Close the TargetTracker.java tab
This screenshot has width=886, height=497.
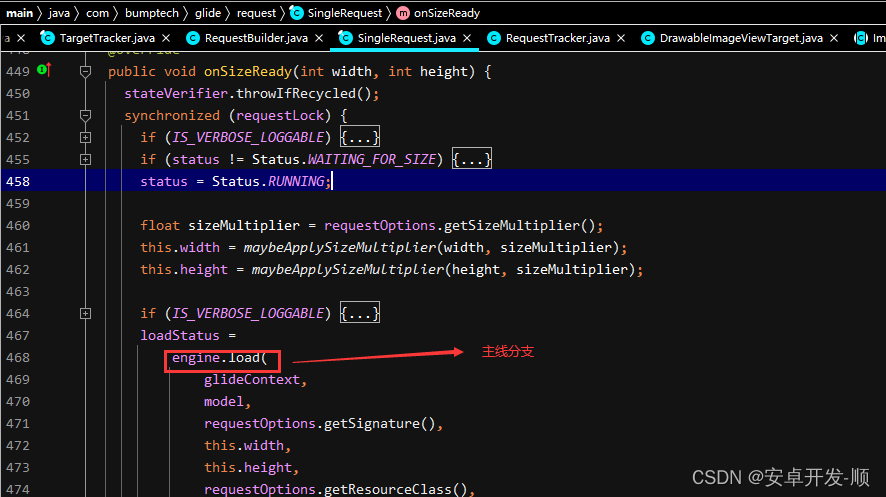(x=169, y=38)
